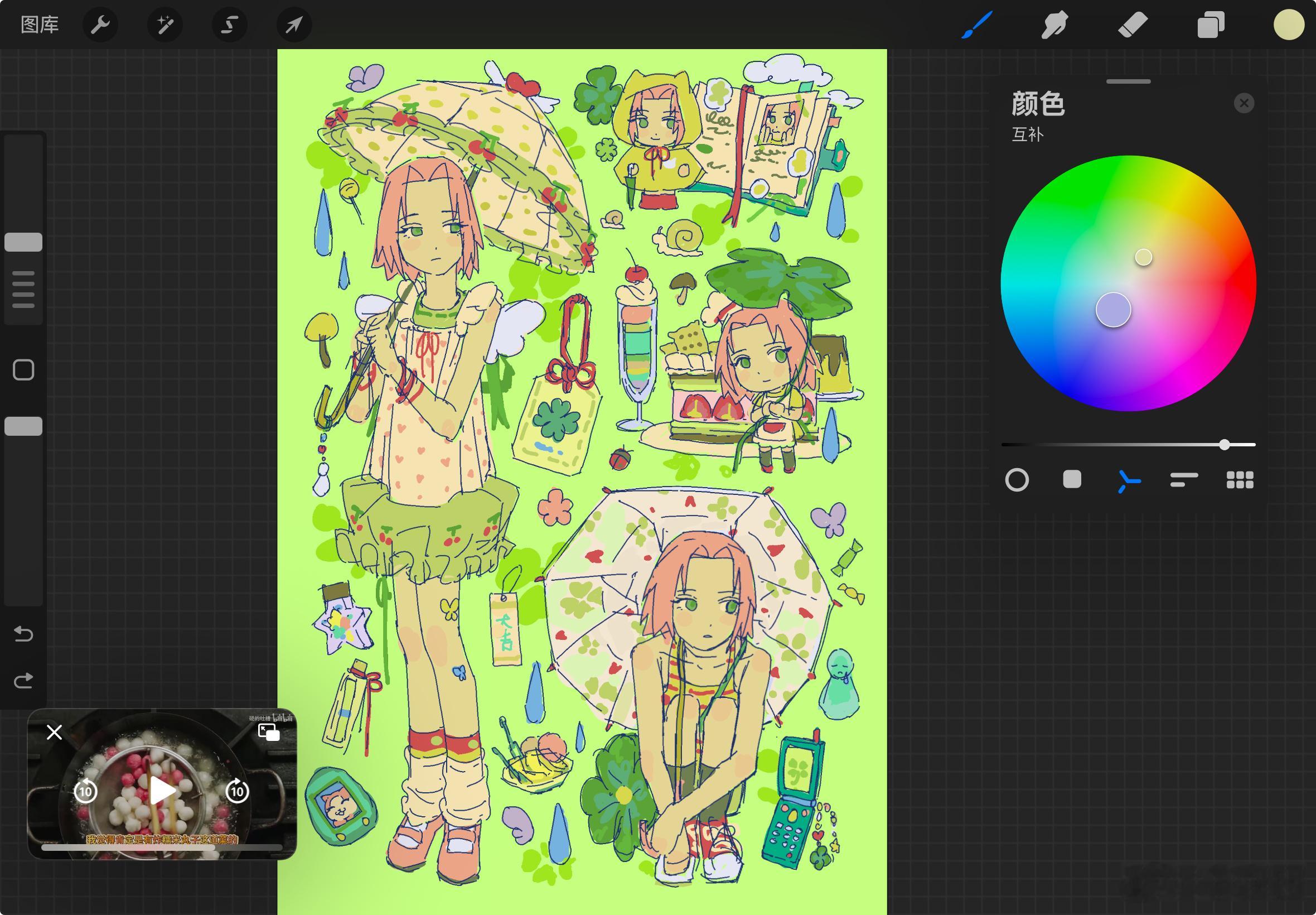Select the Paint brush tool
Viewport: 1316px width, 915px height.
pos(977,25)
